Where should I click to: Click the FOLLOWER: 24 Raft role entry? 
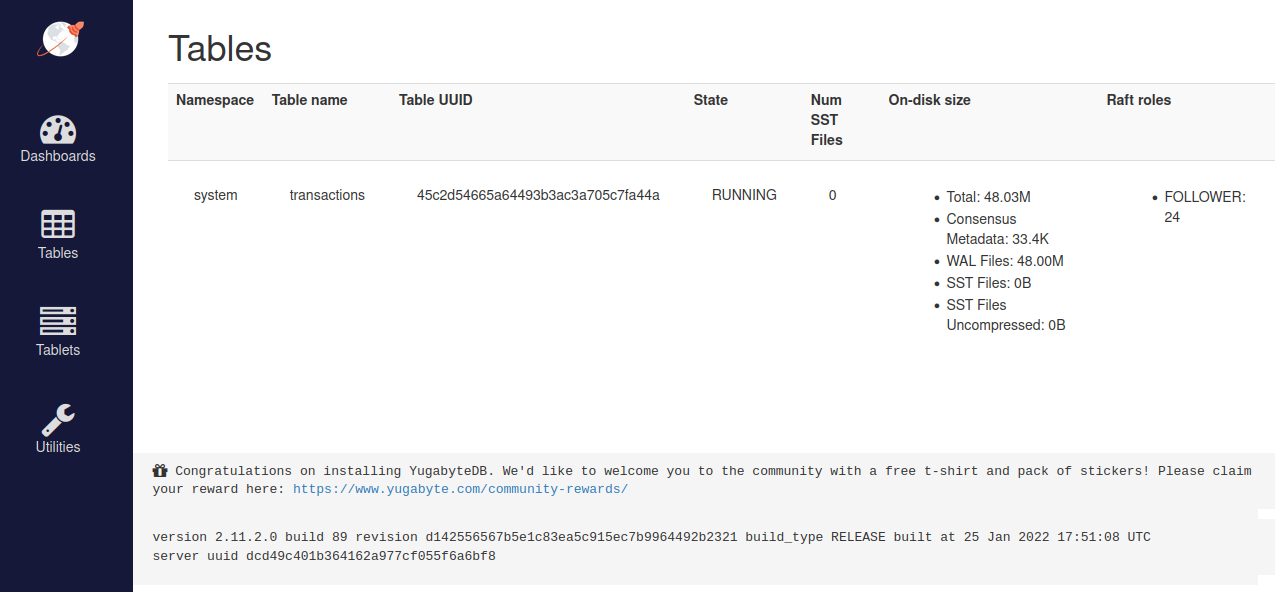pos(1204,206)
